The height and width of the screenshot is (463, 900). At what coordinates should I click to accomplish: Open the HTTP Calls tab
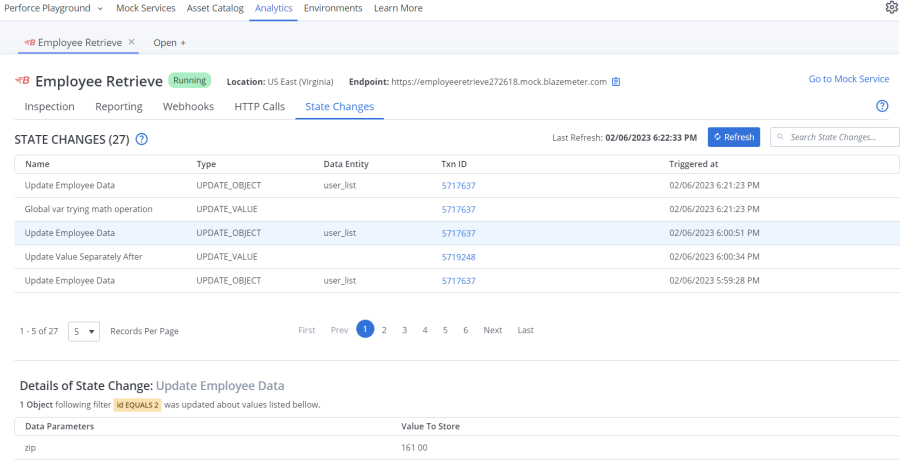point(259,107)
